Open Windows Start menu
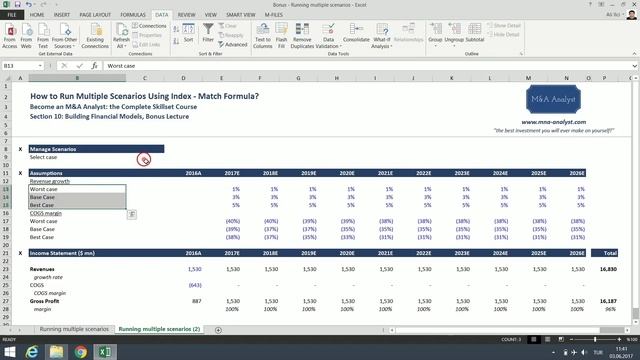 (9, 352)
